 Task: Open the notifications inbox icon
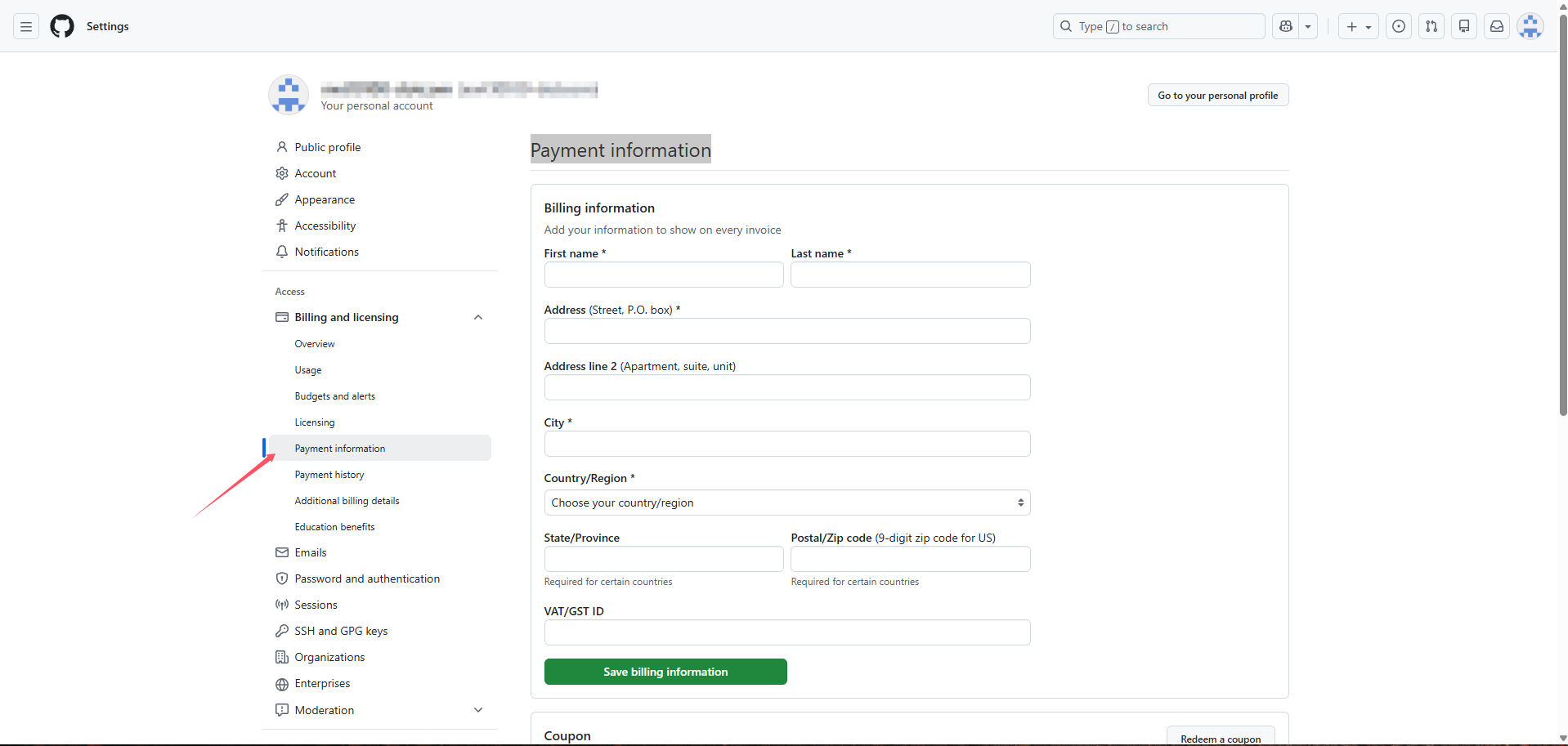(1497, 26)
